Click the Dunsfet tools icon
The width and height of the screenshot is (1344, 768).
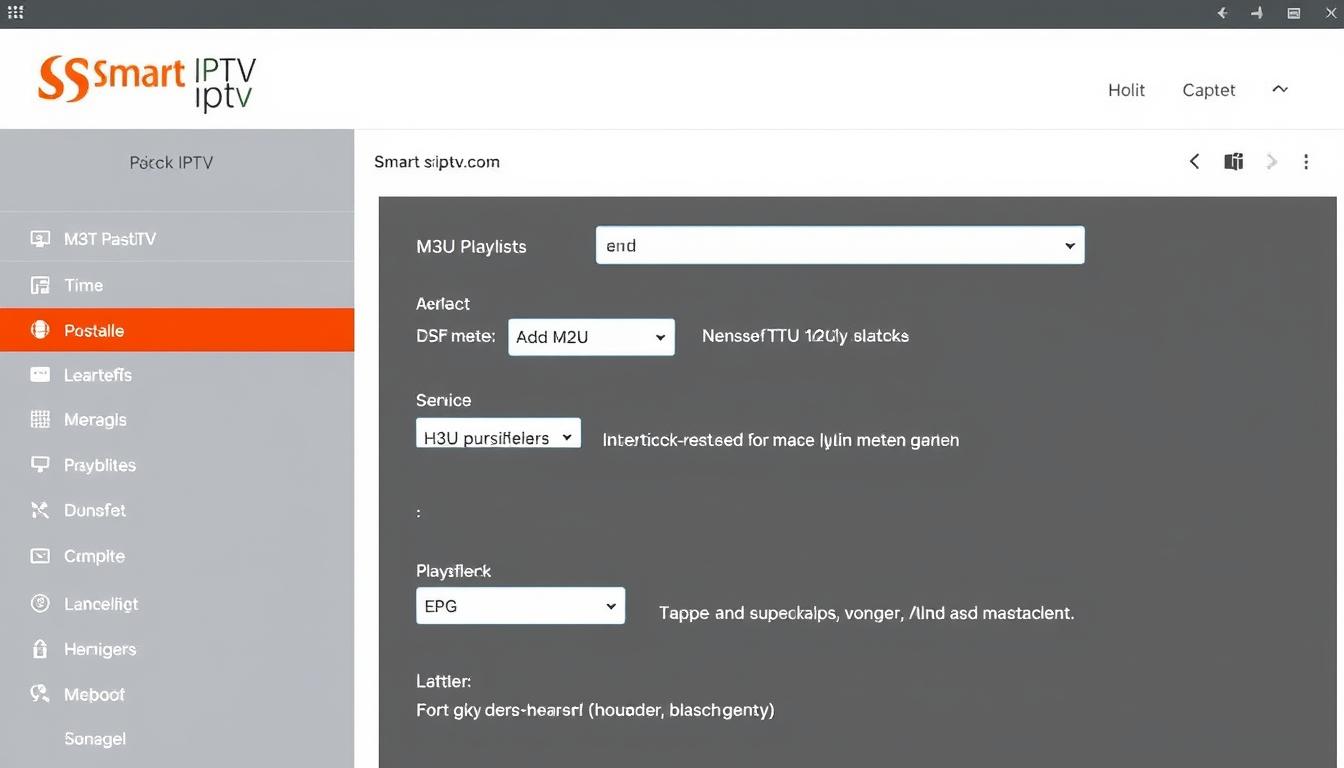(40, 510)
